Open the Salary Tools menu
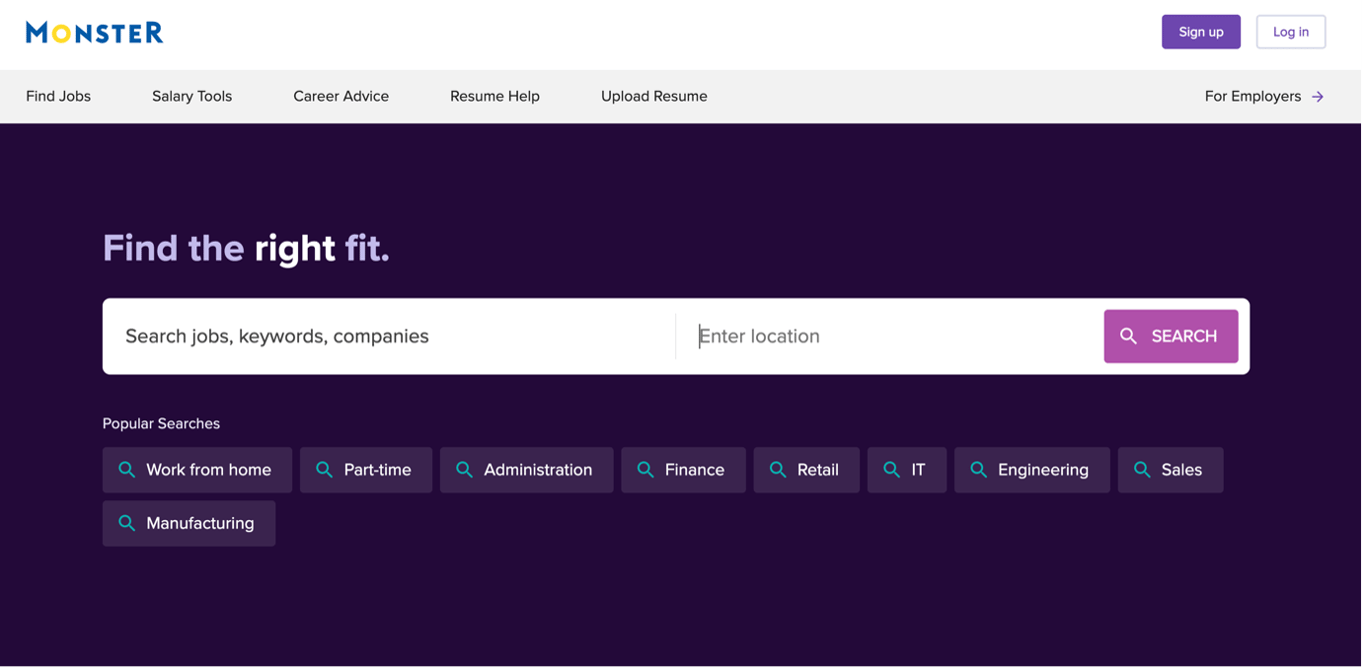The width and height of the screenshot is (1366, 669). [193, 97]
